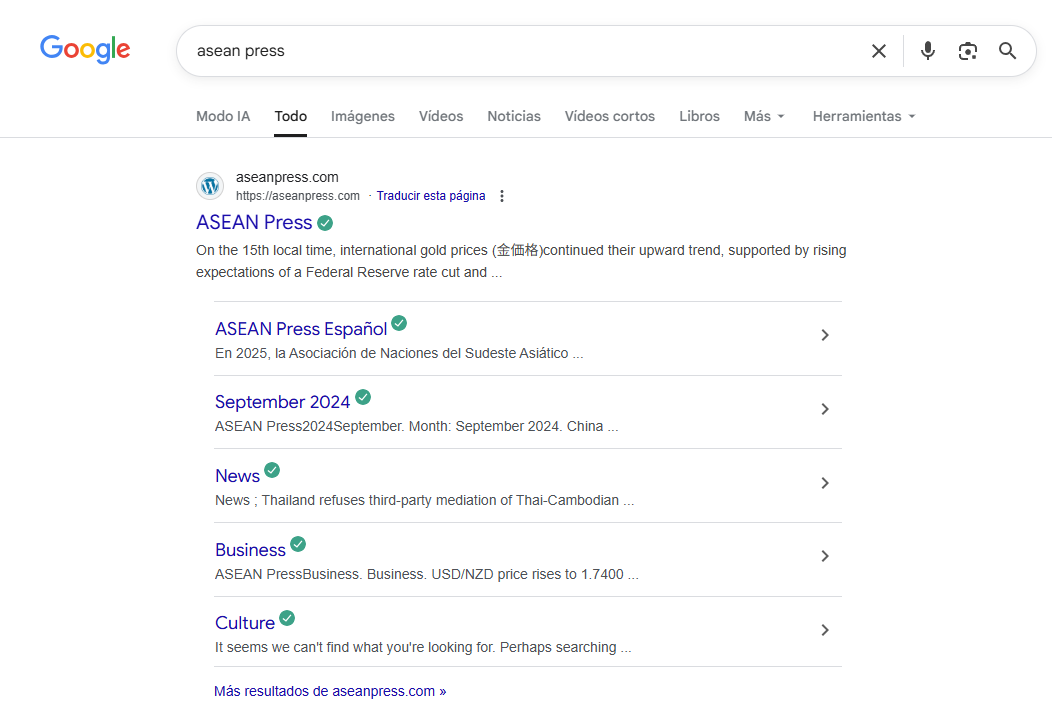
Task: Start voice search with microphone icon
Action: click(928, 51)
